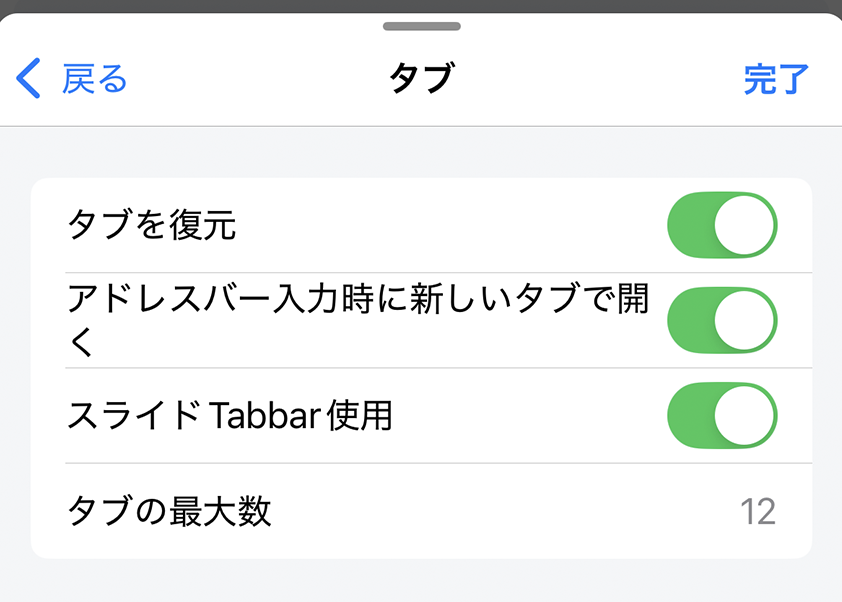842x602 pixels.
Task: Click the スライド Tabbar 使用 label
Action: click(229, 416)
